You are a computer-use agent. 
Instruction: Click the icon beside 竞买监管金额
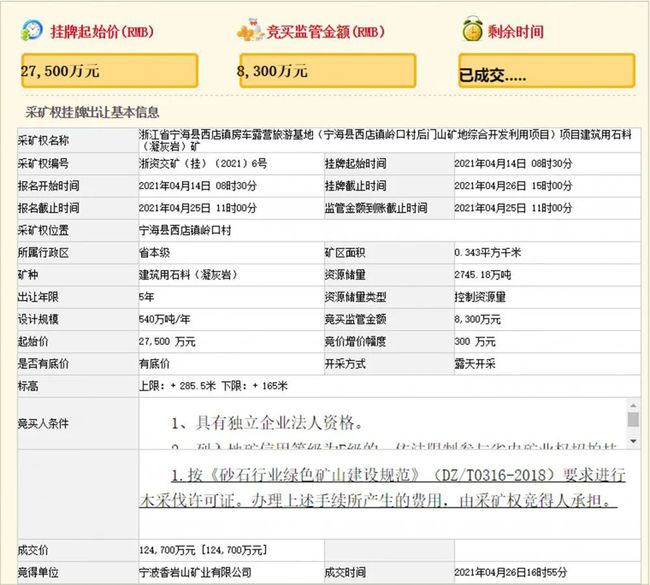(x=248, y=31)
